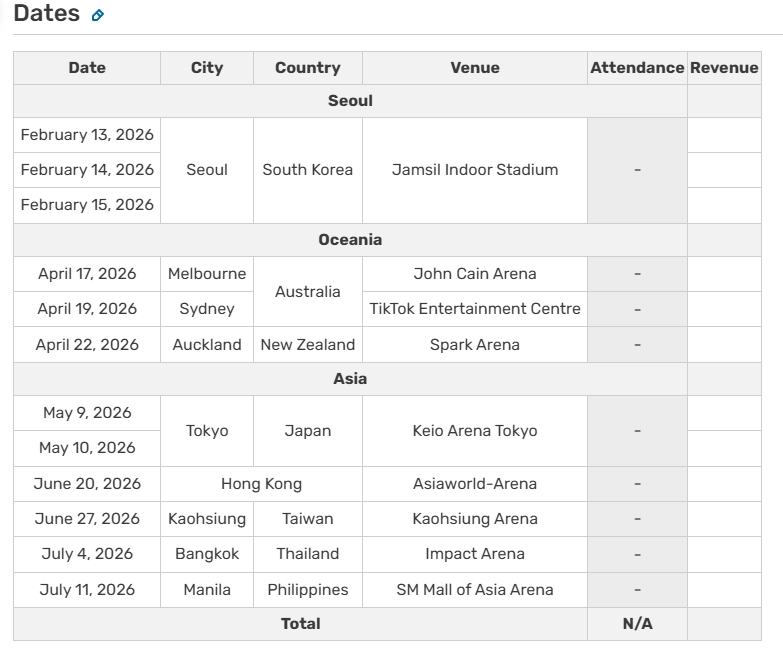Click the Philippines country cell
Screen dimensions: 783x654
[x=308, y=590]
